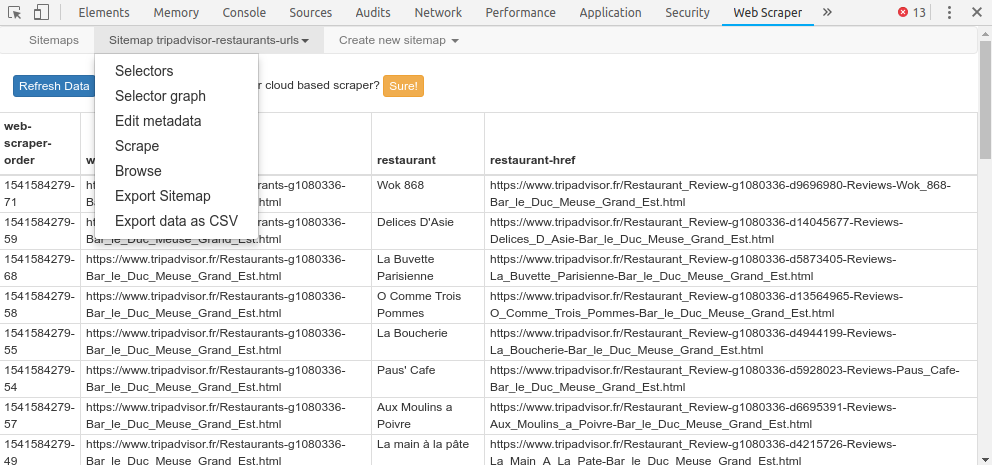992x465 pixels.
Task: Click order cell 1541584279-54
Action: pos(40,379)
